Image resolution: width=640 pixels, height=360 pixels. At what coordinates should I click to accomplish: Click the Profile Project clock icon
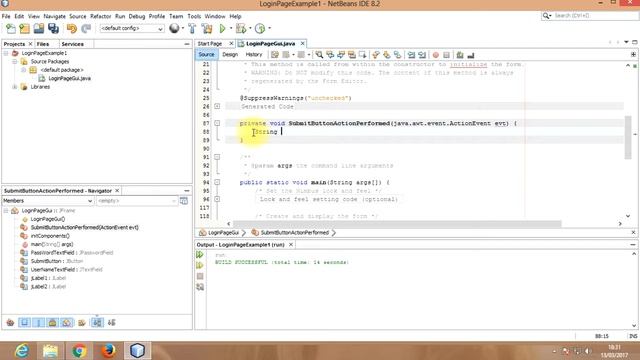260,29
